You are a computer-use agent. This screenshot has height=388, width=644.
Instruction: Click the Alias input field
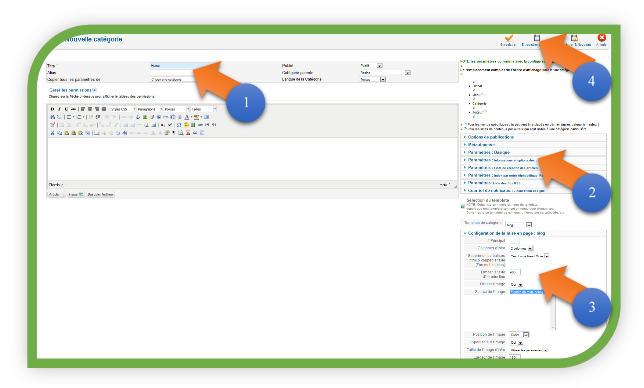click(172, 73)
